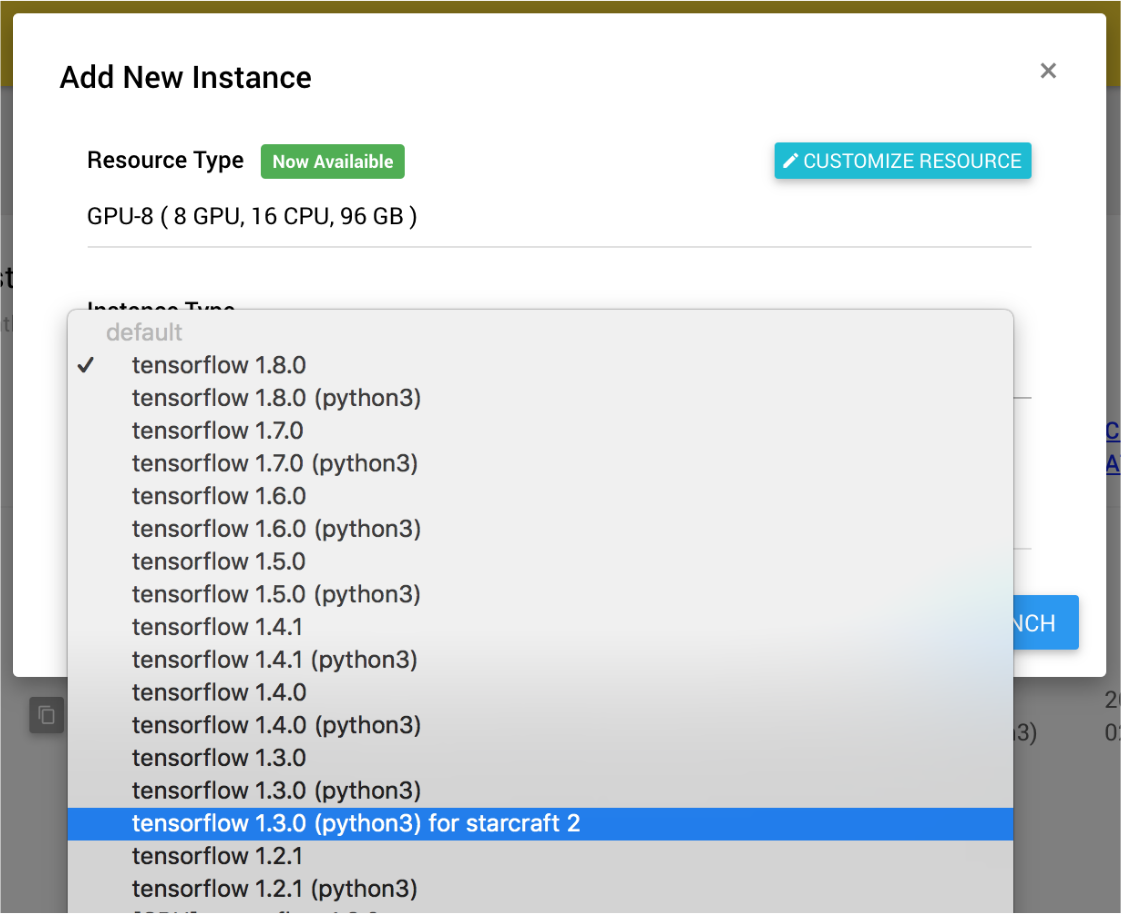Select tensorflow 1.3.0 (python3) option
The width and height of the screenshot is (1122, 914).
click(x=540, y=791)
